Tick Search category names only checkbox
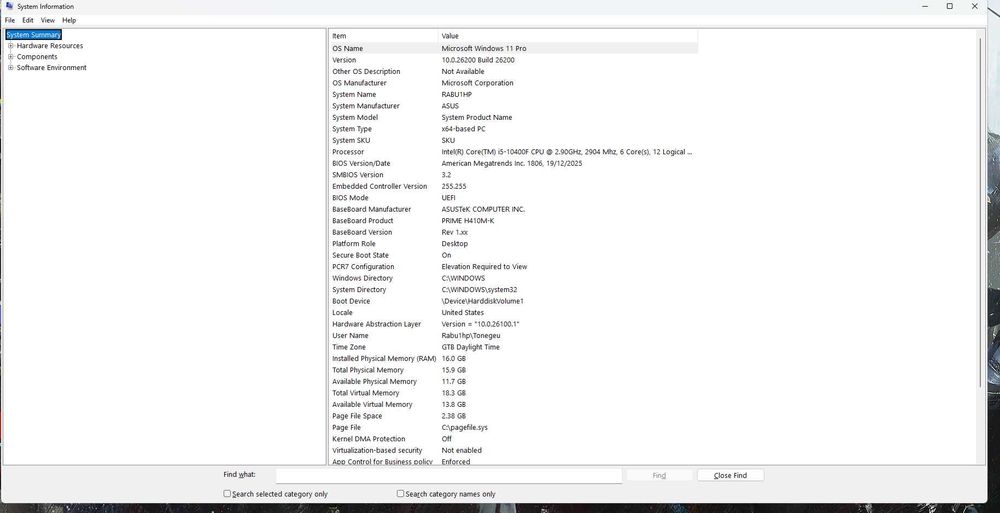The image size is (1000, 513). pos(401,493)
